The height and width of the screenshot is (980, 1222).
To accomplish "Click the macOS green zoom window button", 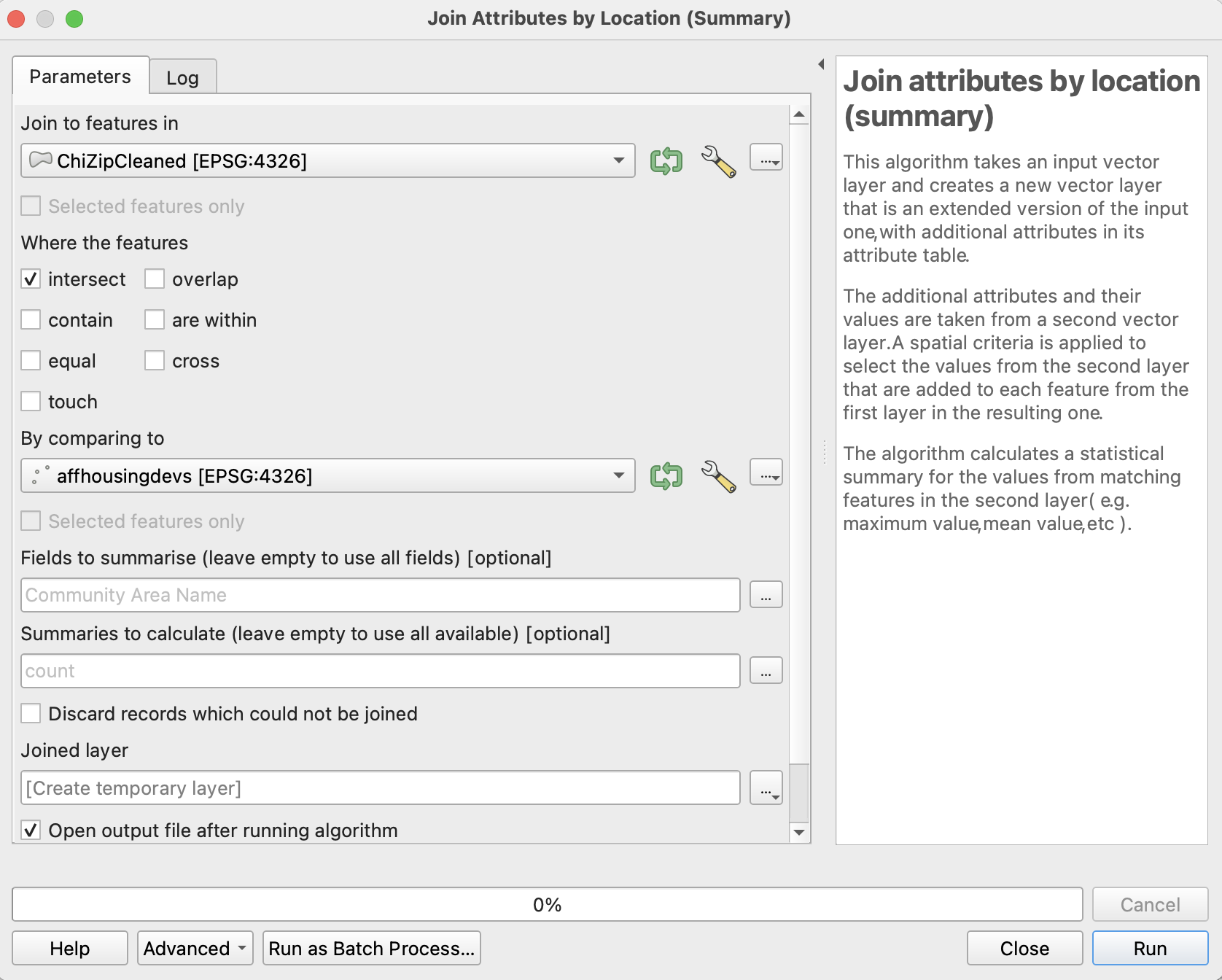I will (74, 19).
